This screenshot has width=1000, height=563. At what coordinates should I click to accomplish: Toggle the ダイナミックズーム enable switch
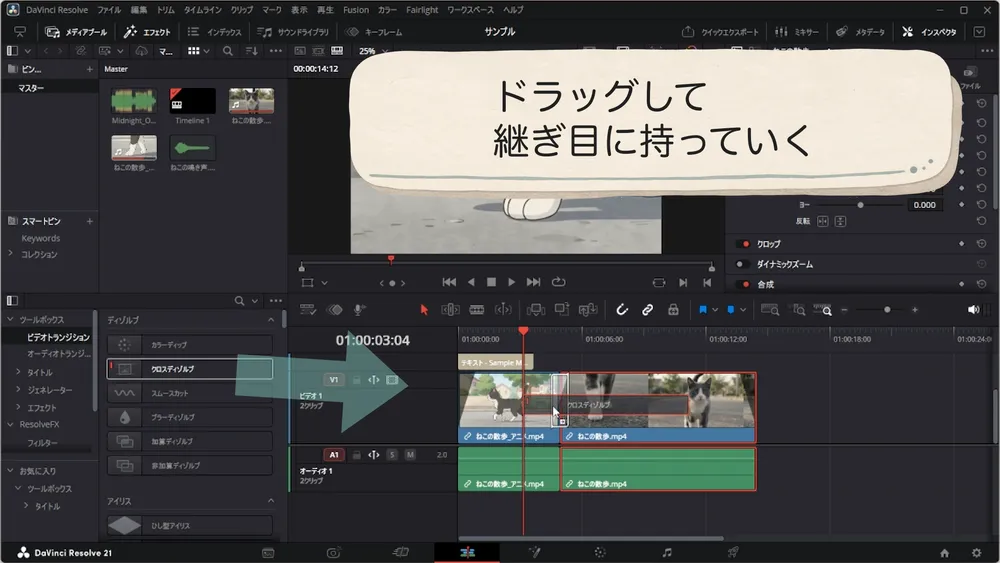click(743, 264)
